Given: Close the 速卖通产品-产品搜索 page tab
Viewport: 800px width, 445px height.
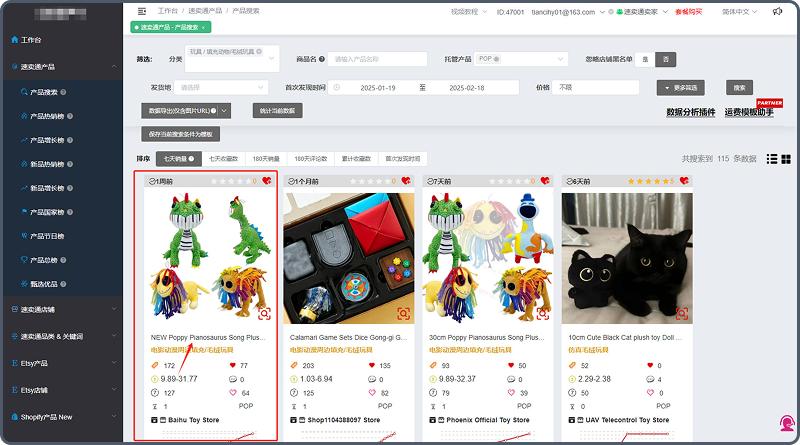Looking at the screenshot, I should point(203,28).
